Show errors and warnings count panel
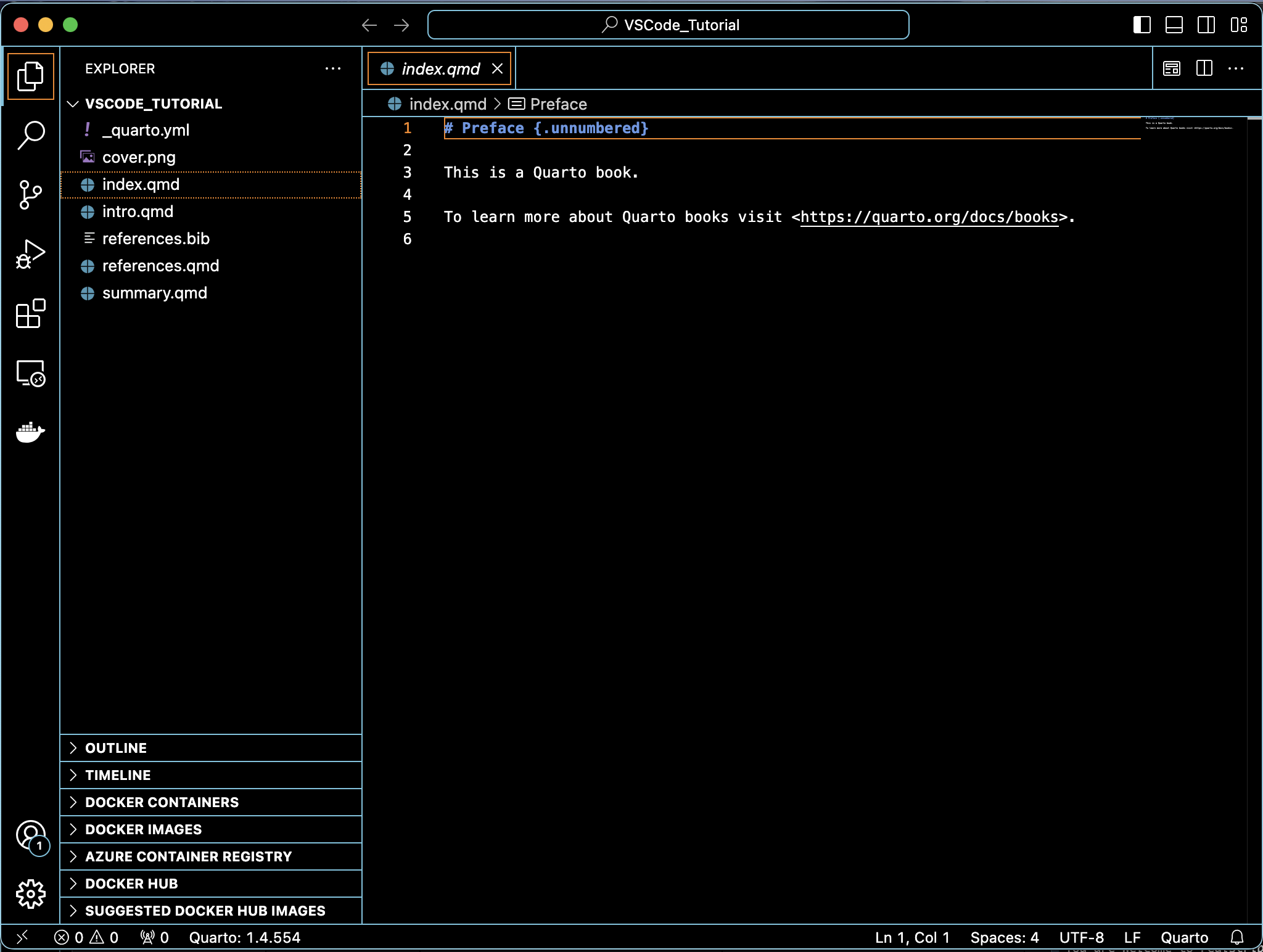This screenshot has width=1263, height=952. pos(86,937)
